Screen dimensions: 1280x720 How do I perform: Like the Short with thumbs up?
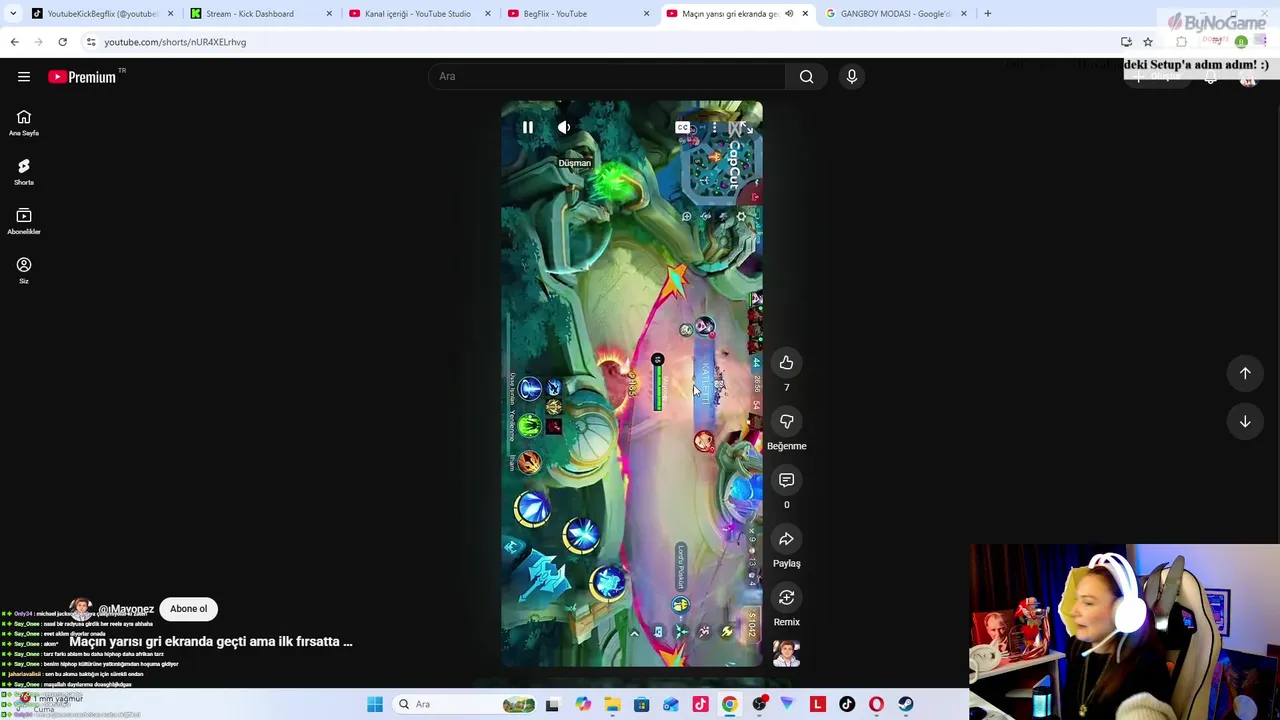(787, 363)
